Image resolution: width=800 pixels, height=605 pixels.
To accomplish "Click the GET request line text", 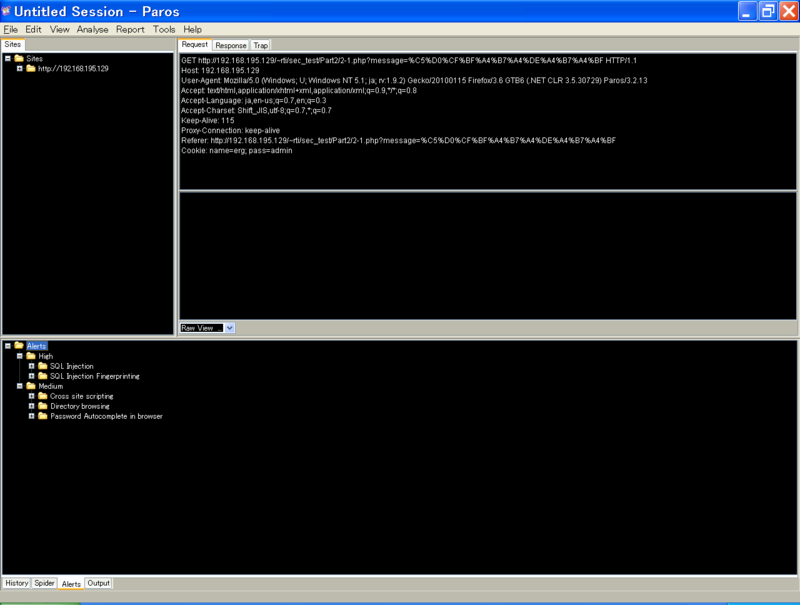I will point(409,60).
